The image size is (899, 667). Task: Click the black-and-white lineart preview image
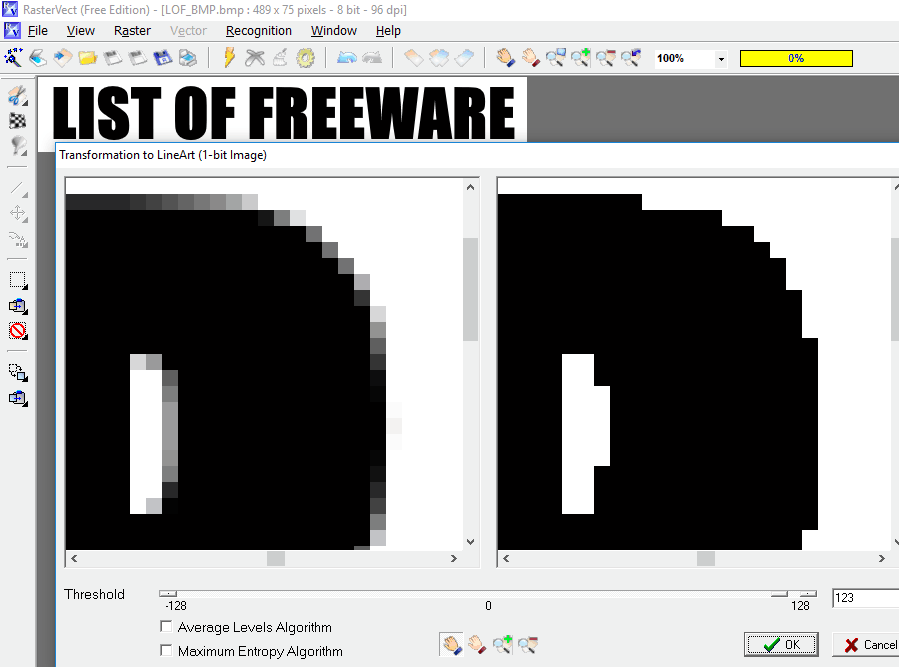(x=695, y=364)
